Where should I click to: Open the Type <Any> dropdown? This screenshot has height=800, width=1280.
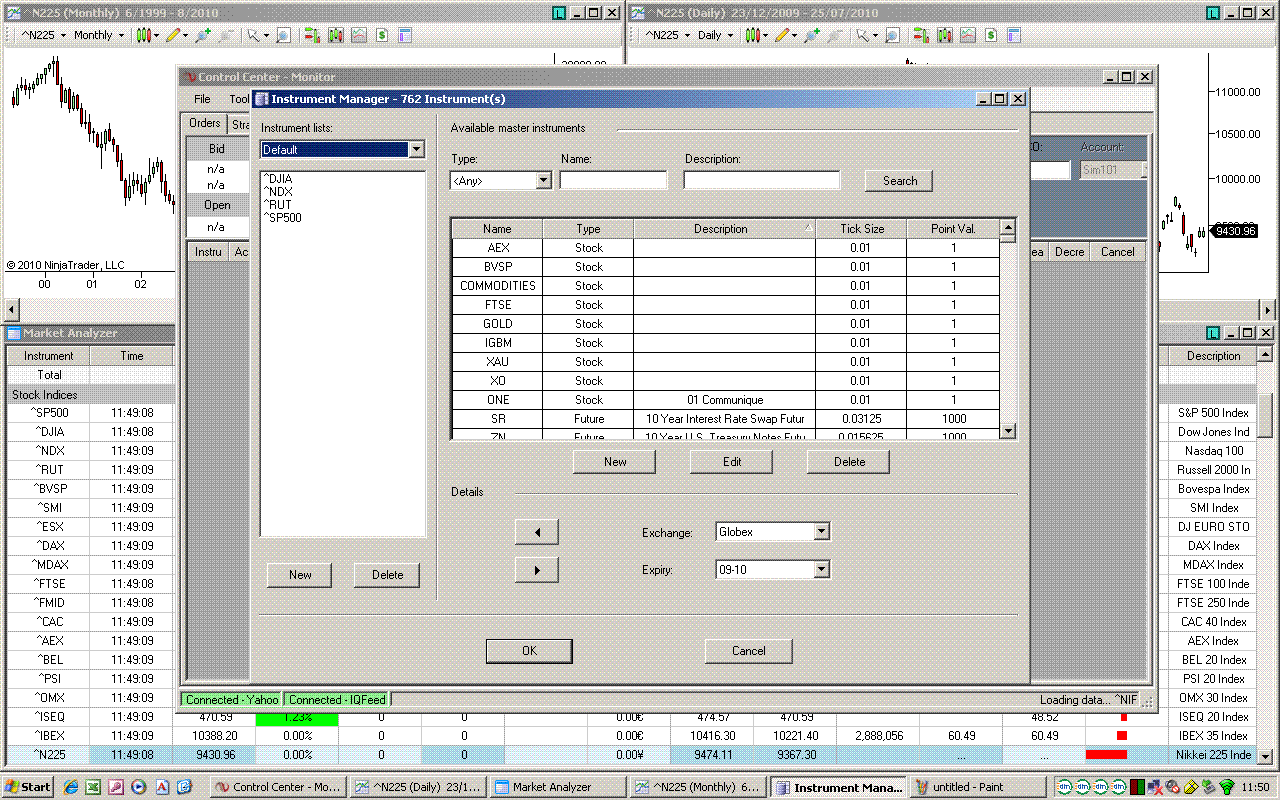point(543,181)
